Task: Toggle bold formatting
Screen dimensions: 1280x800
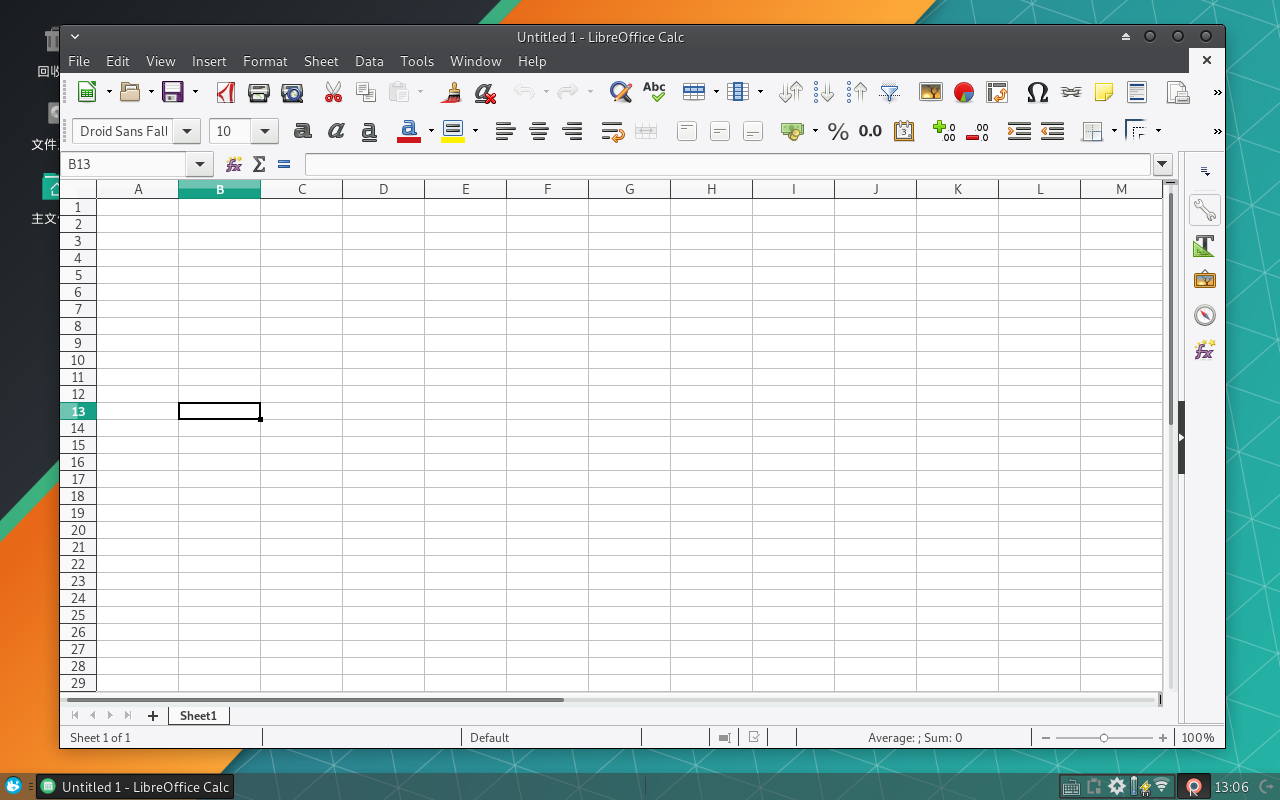Action: (303, 131)
